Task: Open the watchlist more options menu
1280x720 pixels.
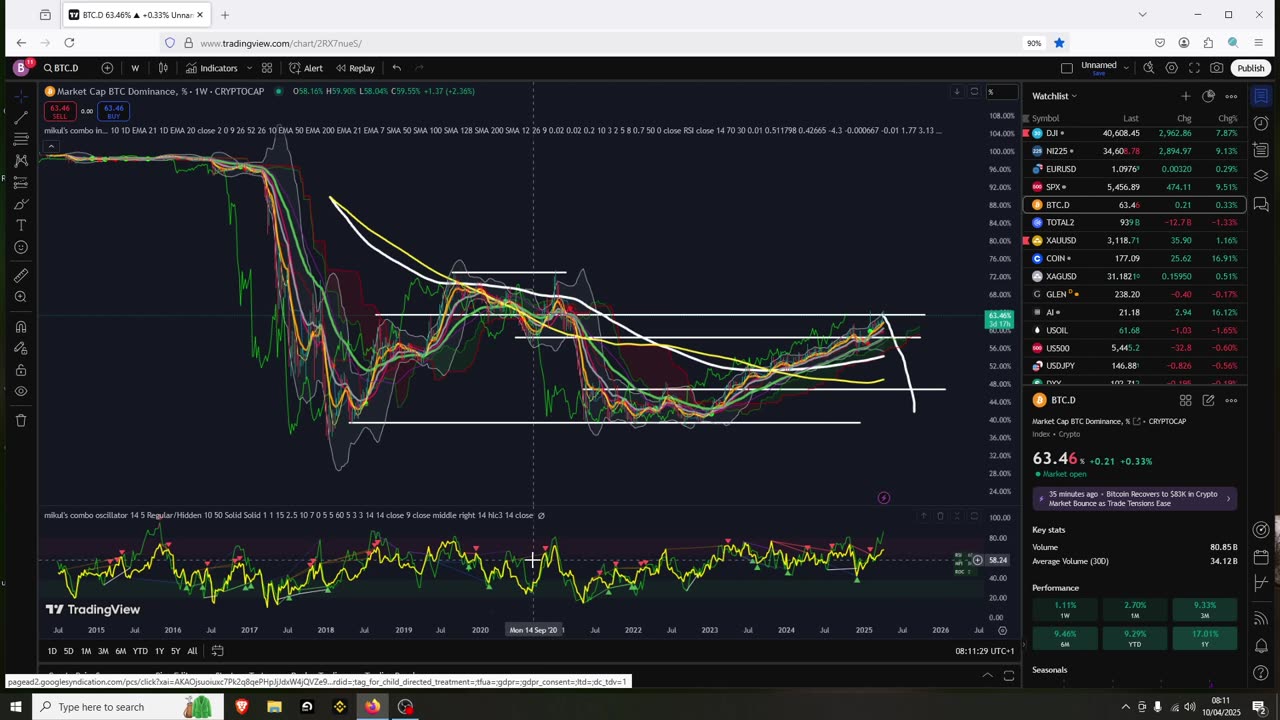Action: [1231, 96]
